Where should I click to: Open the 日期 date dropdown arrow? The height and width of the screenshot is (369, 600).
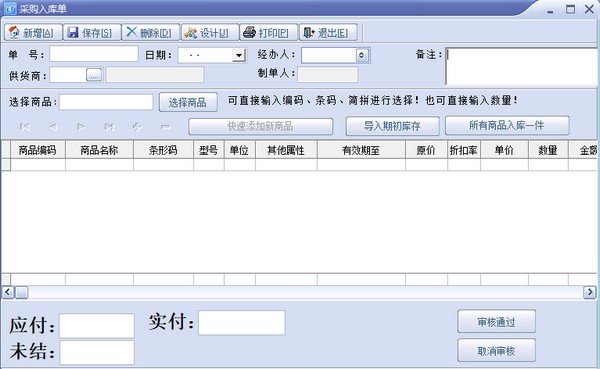click(239, 56)
